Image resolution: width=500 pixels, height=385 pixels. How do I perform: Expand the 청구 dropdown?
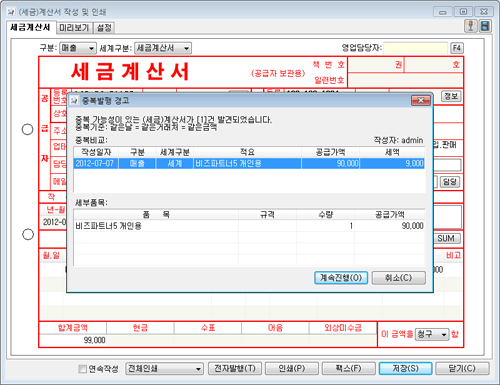[432, 334]
